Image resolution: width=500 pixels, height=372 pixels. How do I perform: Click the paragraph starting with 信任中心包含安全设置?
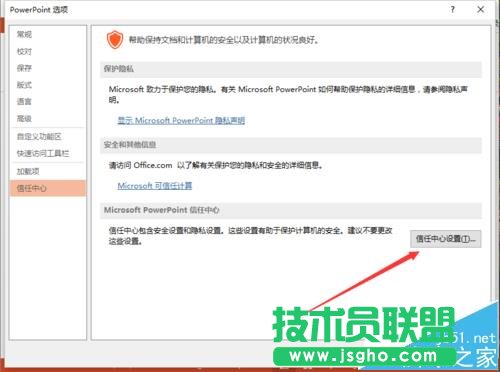pos(250,235)
